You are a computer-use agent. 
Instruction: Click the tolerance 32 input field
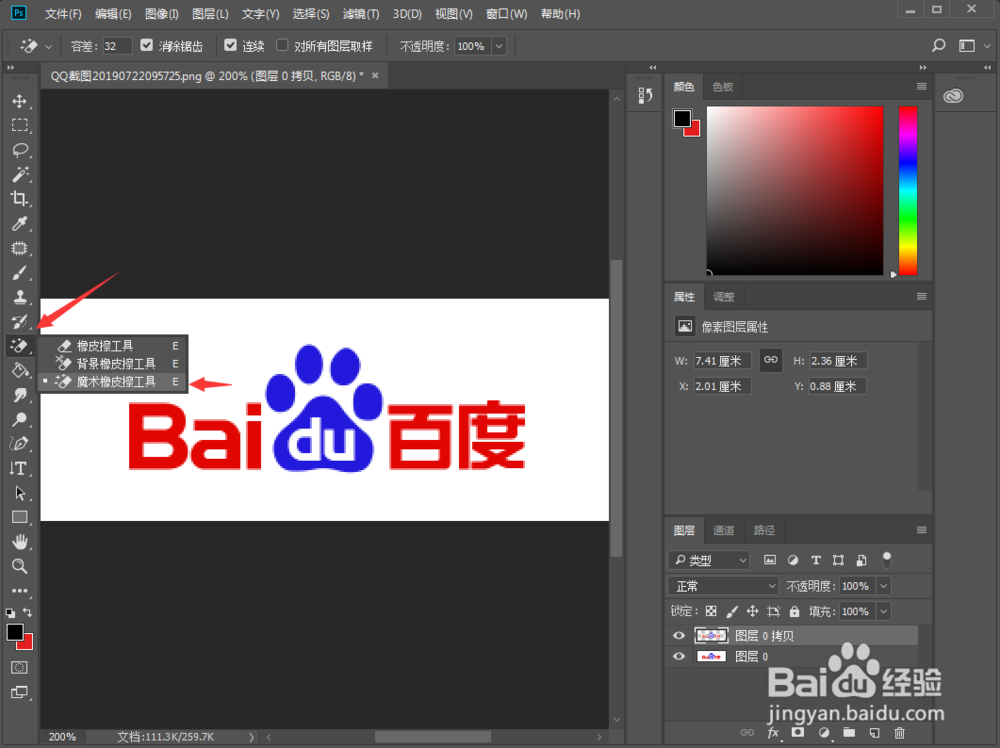coord(117,46)
